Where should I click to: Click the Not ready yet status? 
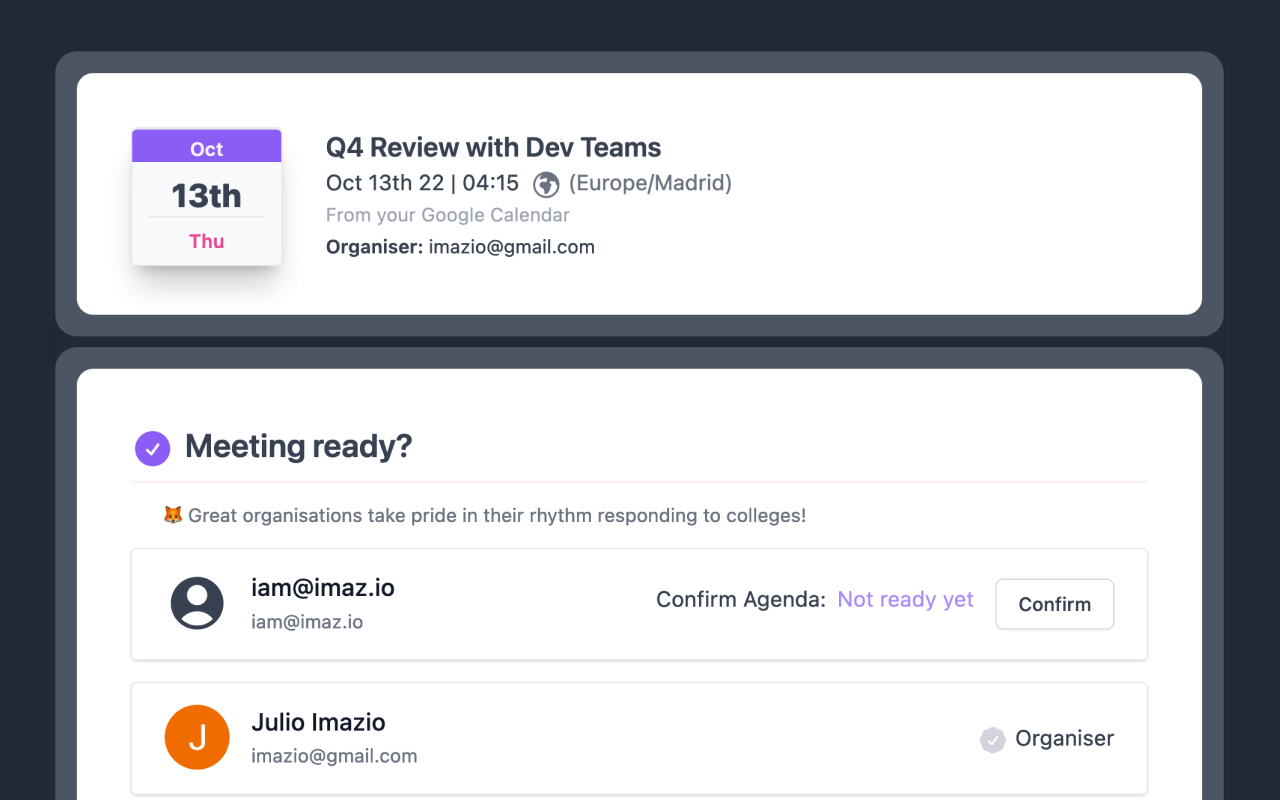tap(906, 599)
